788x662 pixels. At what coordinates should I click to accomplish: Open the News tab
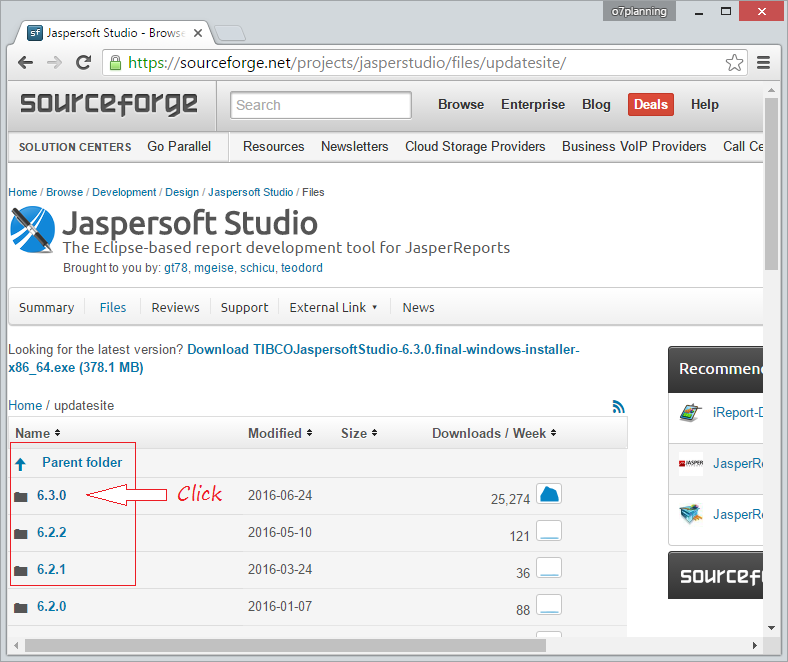point(418,308)
